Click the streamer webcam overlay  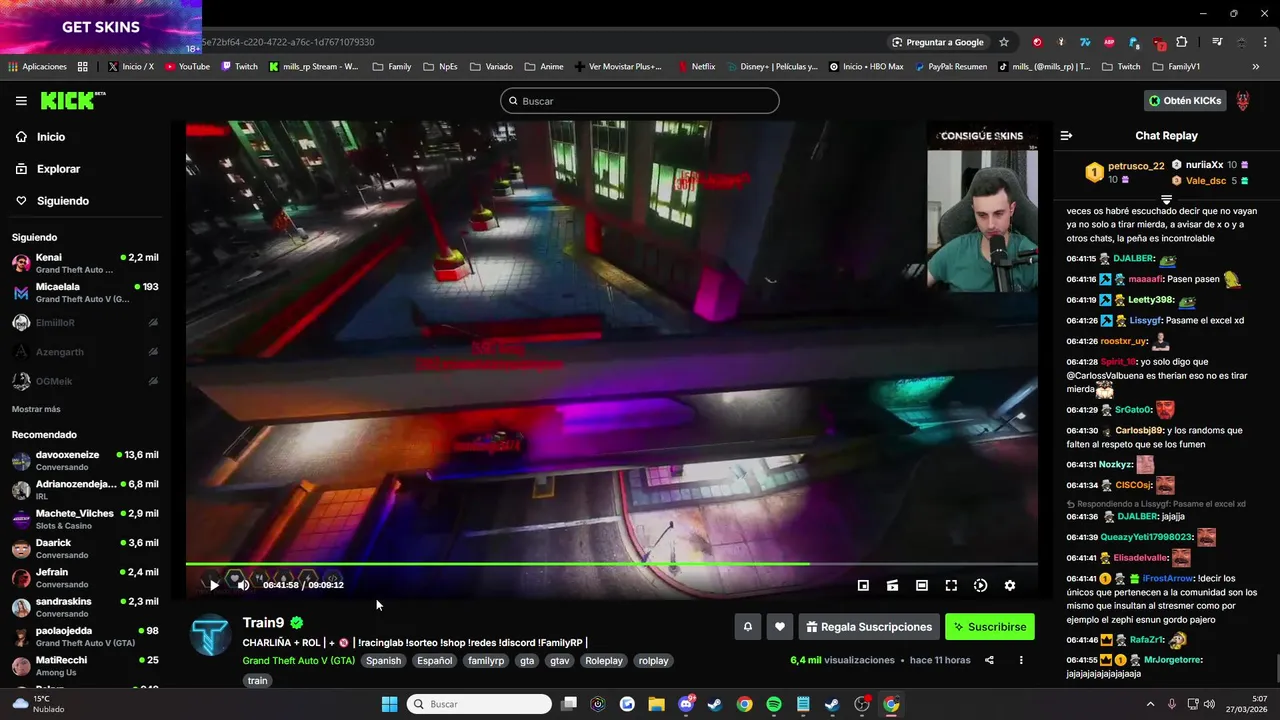click(982, 221)
